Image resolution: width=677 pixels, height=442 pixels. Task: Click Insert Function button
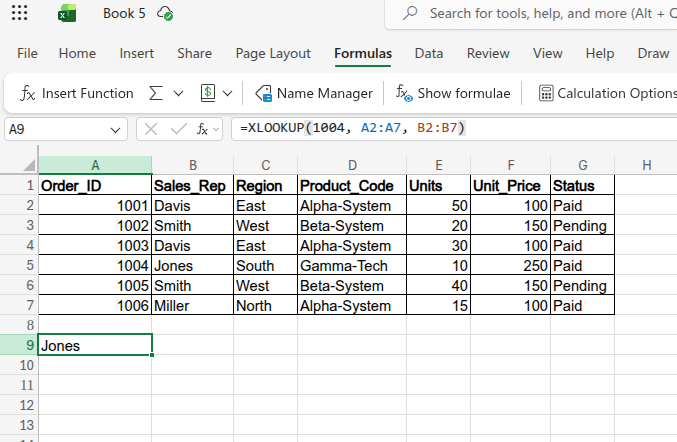(77, 93)
